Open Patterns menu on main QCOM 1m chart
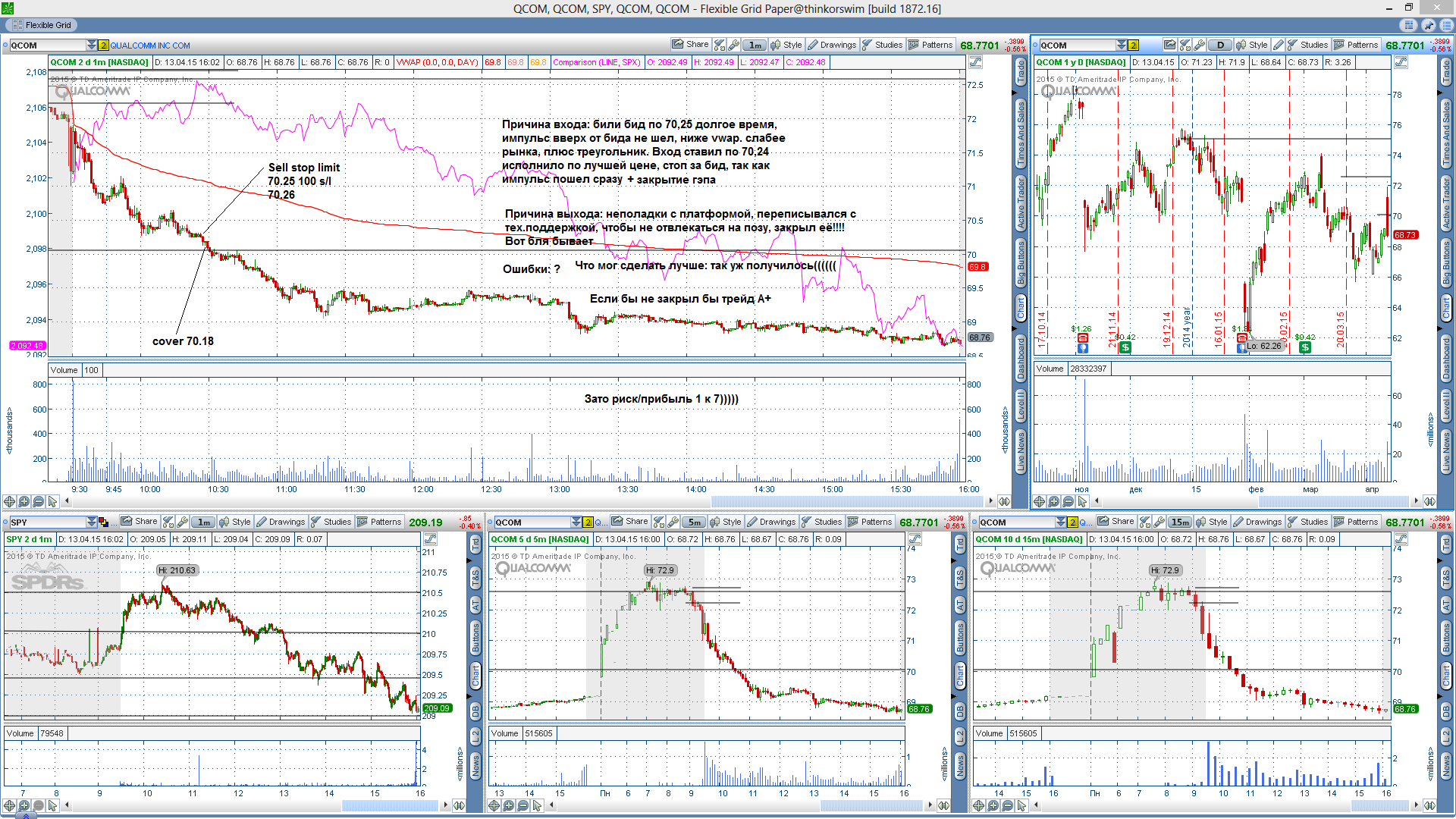1456x819 pixels. pos(930,45)
